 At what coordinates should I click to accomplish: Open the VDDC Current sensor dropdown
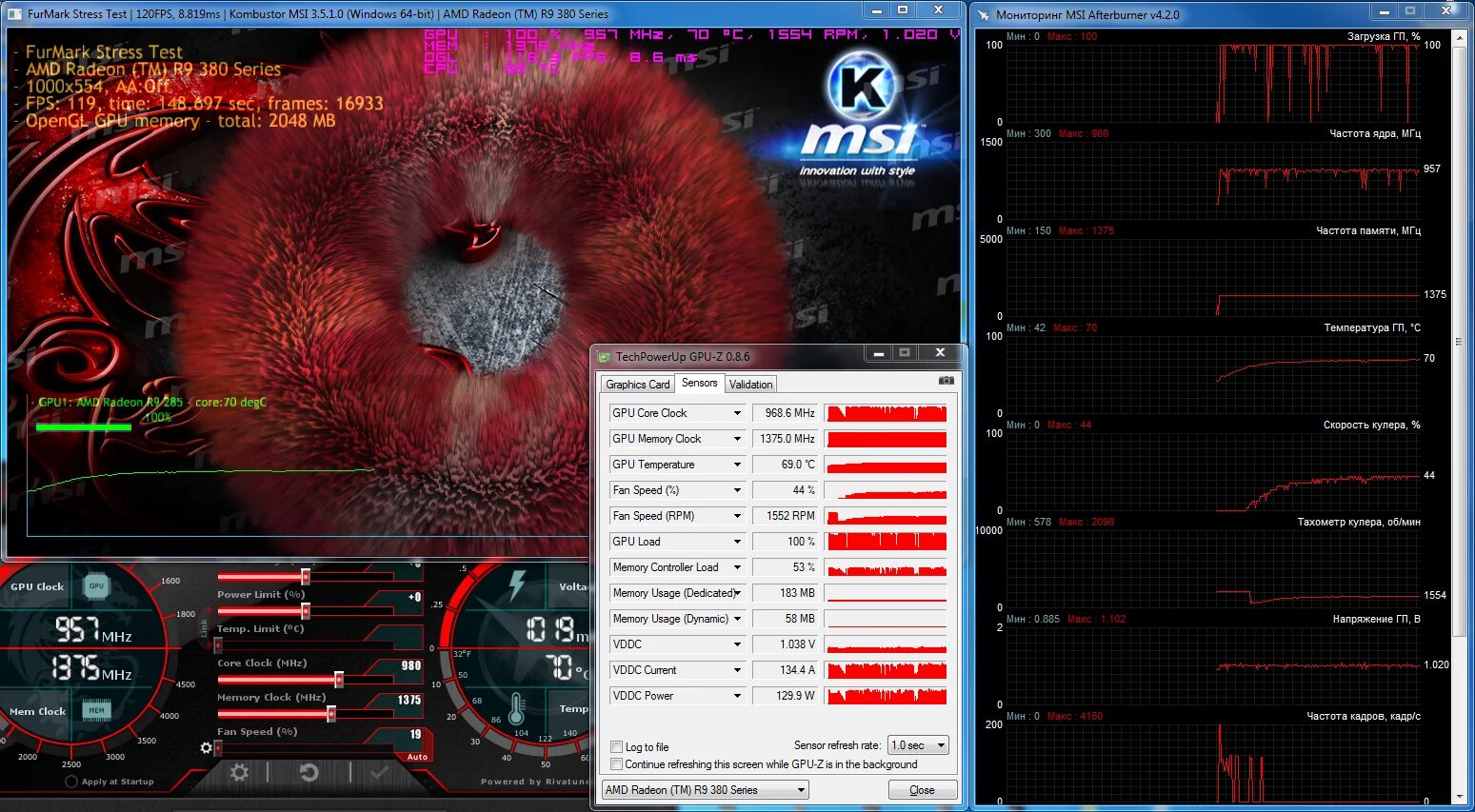point(737,670)
